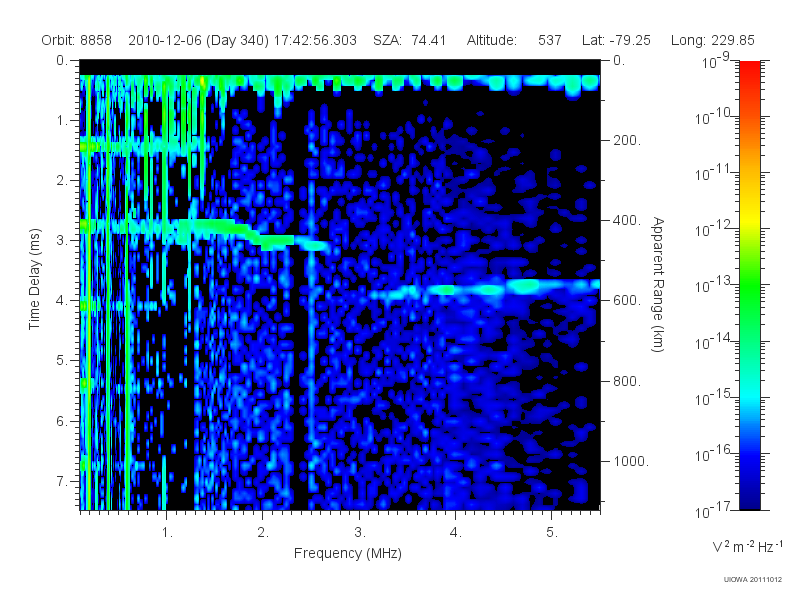Screen dimensions: 800x600
Task: Click the "Orbit: 8858" header text
Action: pyautogui.click(x=77, y=40)
